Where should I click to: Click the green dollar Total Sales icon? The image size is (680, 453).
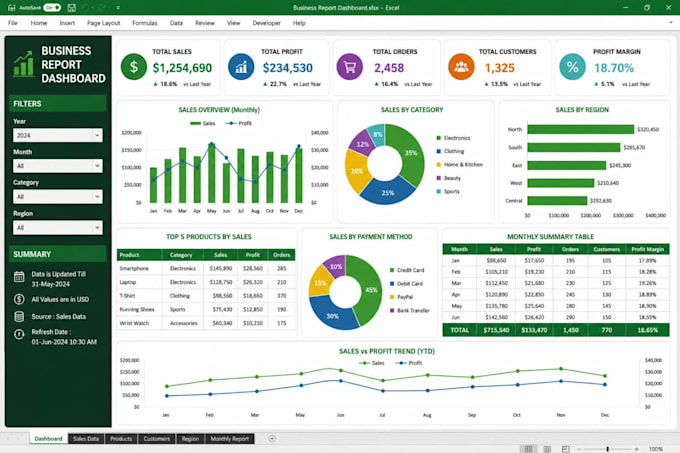(134, 67)
